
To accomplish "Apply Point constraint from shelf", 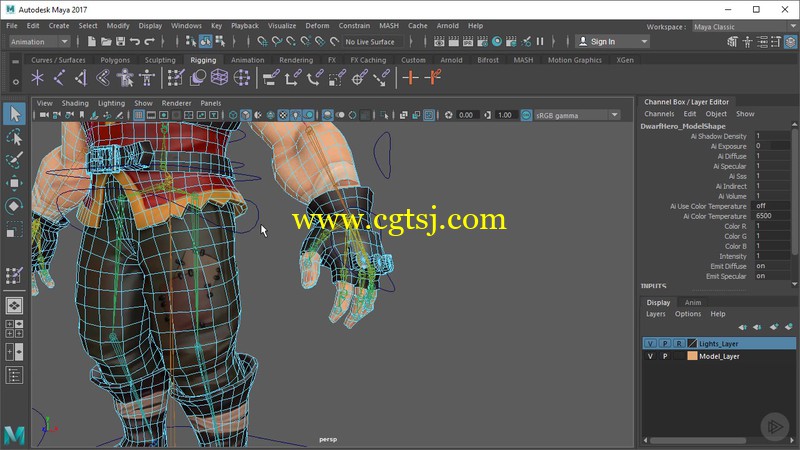I will click(x=292, y=78).
